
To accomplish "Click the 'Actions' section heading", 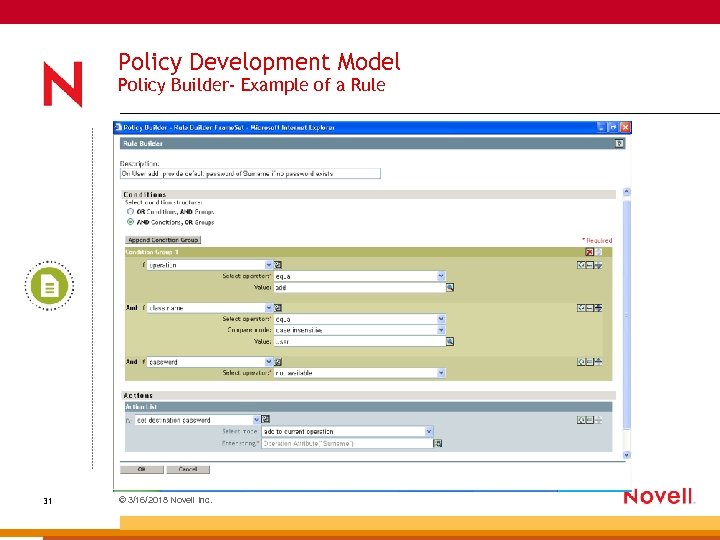I will (138, 395).
